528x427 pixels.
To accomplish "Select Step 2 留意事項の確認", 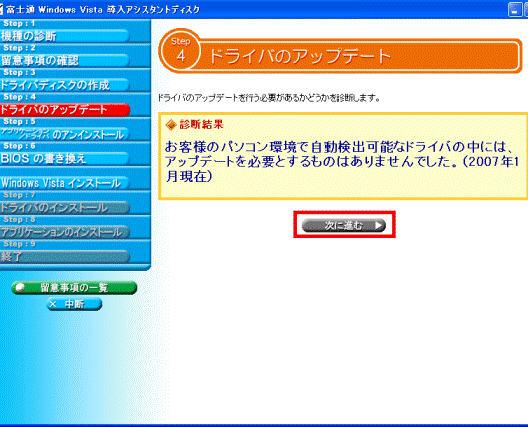I will tap(65, 60).
